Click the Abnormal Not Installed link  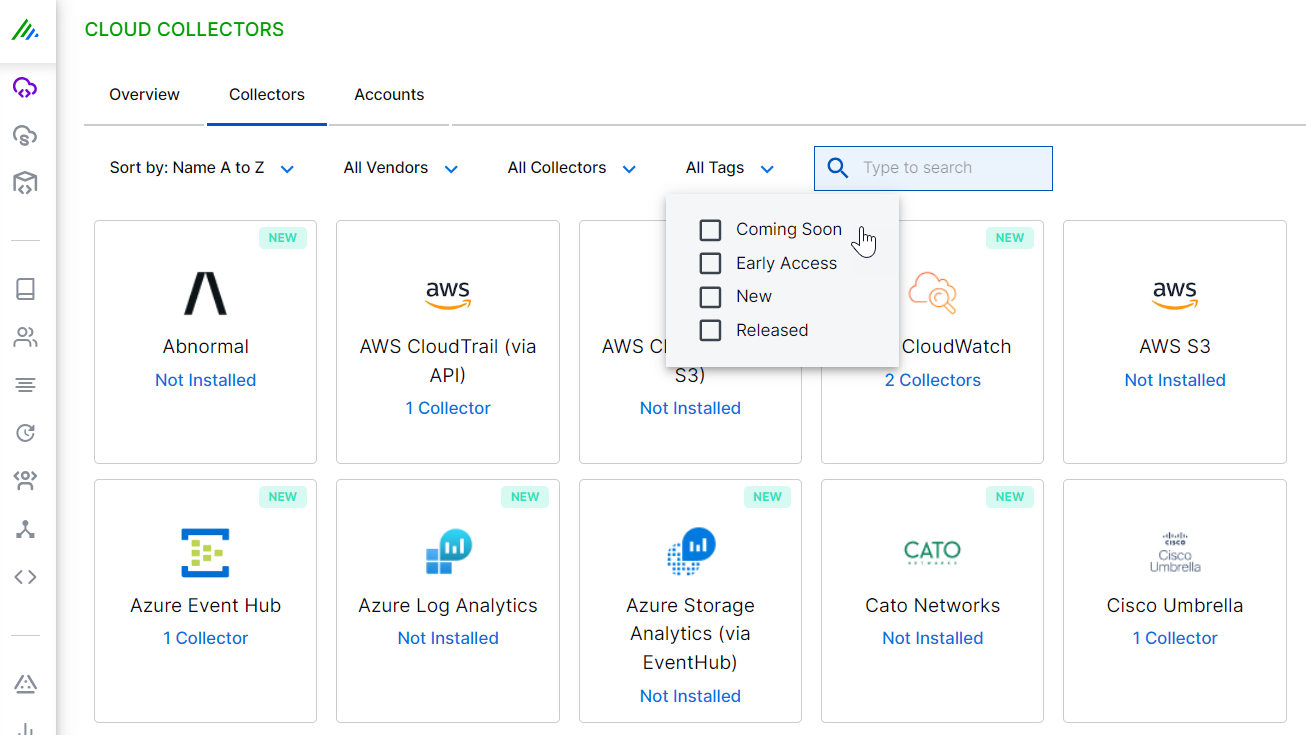pos(205,380)
